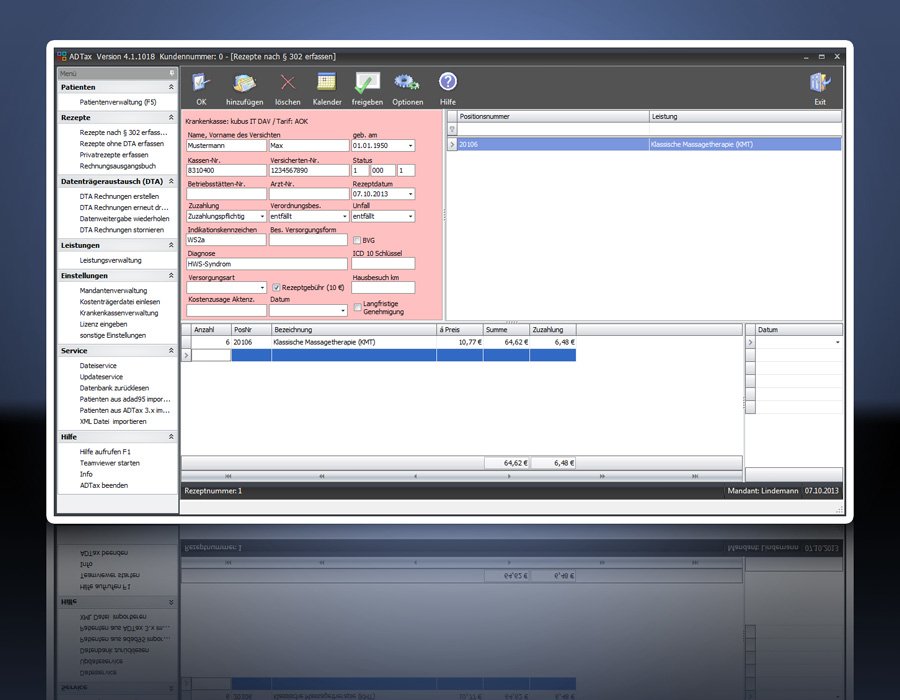The image size is (900, 700).
Task: Open the Verordnungsbes. dropdown
Action: click(x=344, y=216)
